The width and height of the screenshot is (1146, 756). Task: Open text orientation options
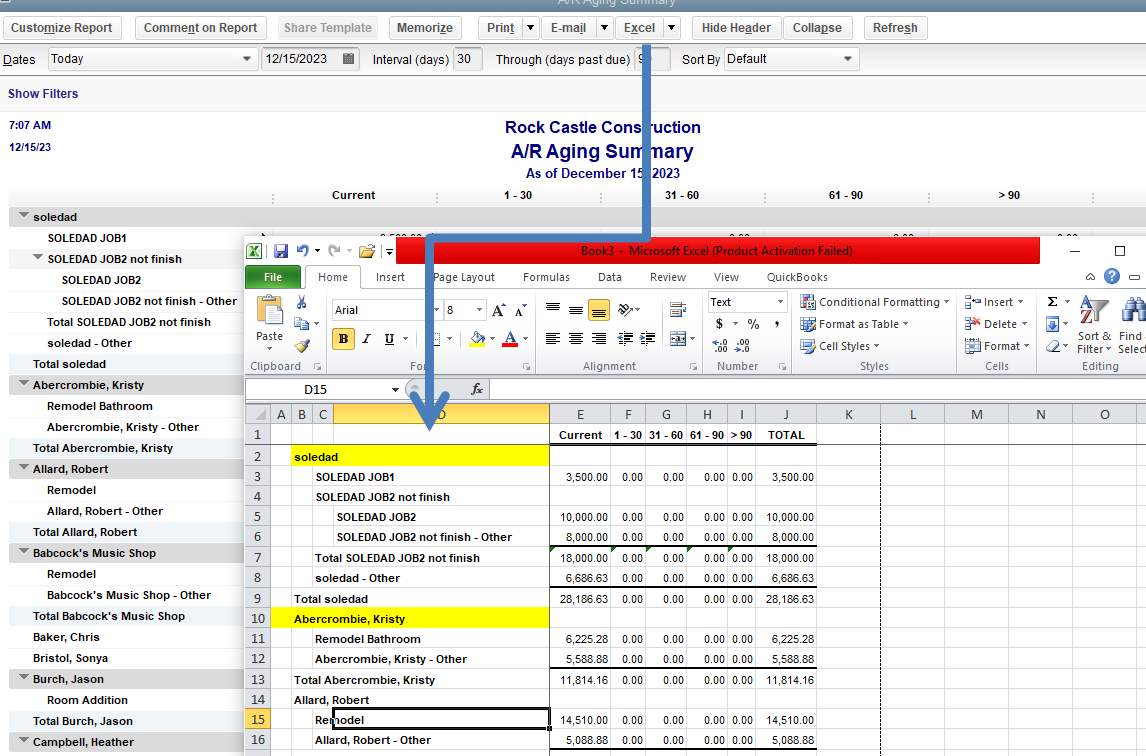tap(625, 309)
